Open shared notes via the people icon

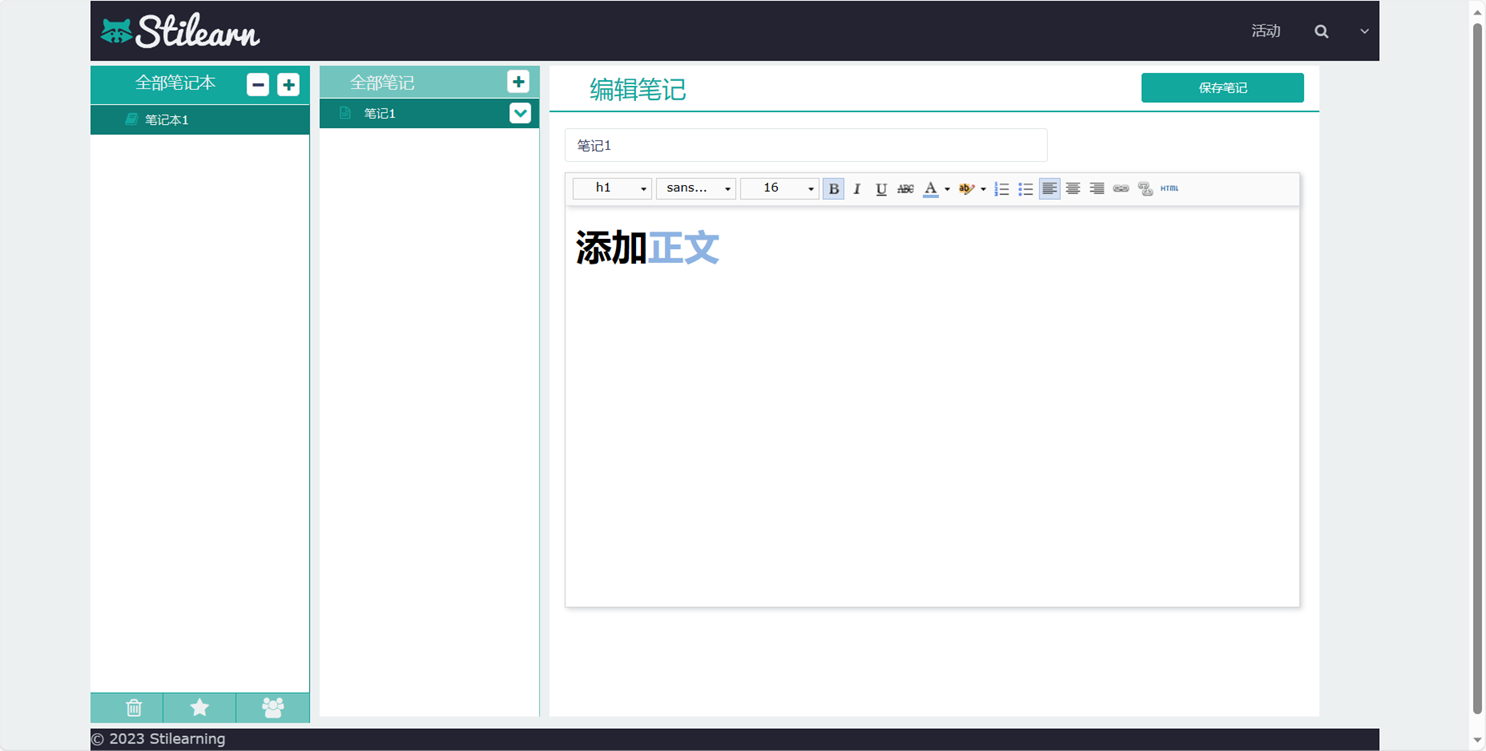(x=271, y=708)
